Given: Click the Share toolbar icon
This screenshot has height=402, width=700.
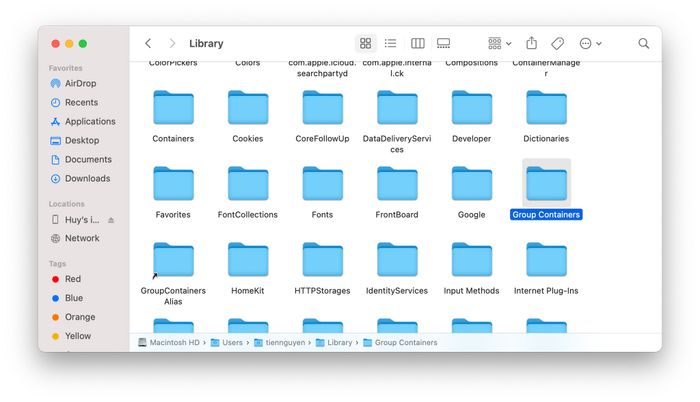Looking at the screenshot, I should click(532, 44).
